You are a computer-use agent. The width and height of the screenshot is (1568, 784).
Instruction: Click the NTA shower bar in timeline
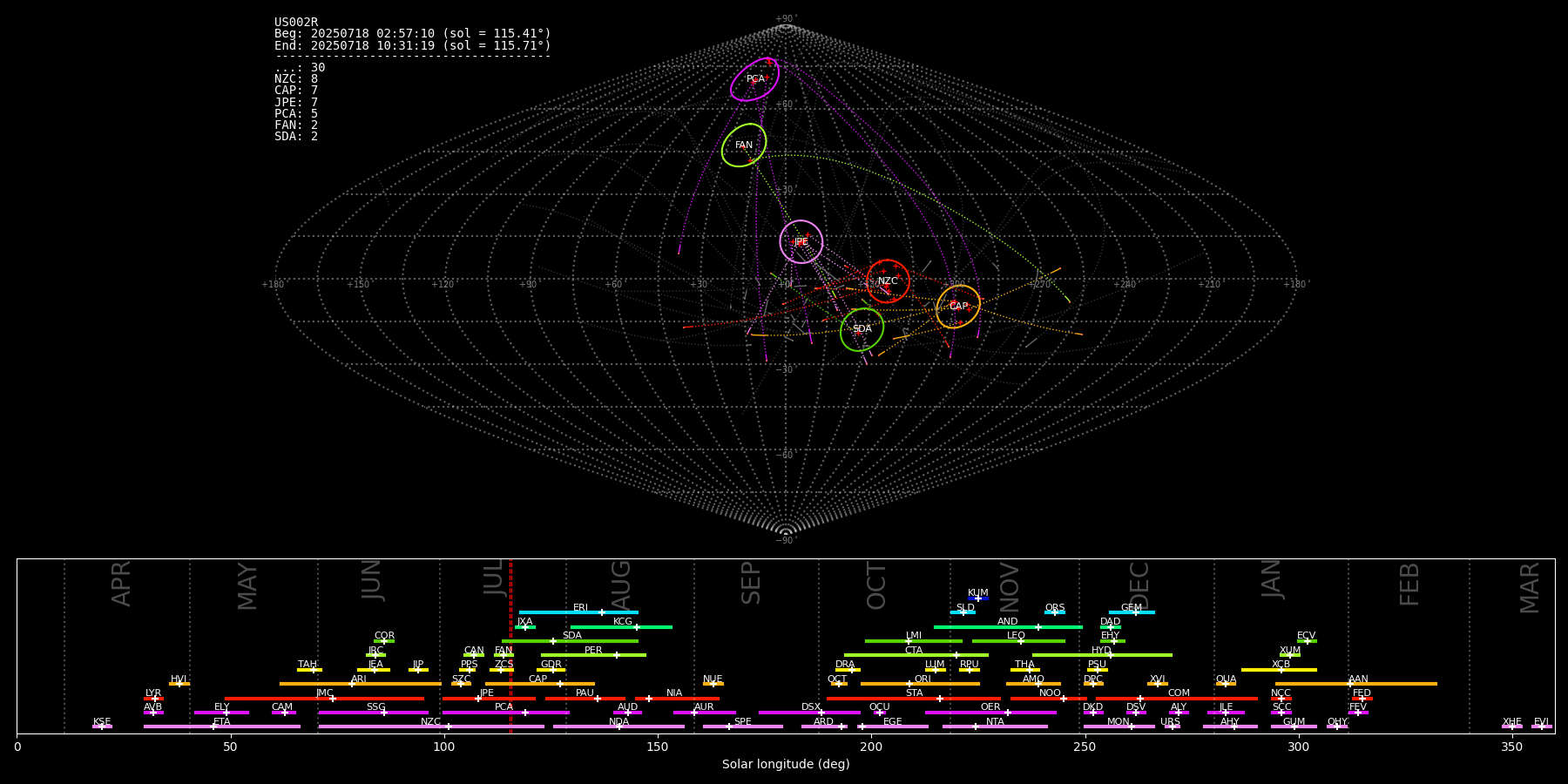(x=995, y=727)
